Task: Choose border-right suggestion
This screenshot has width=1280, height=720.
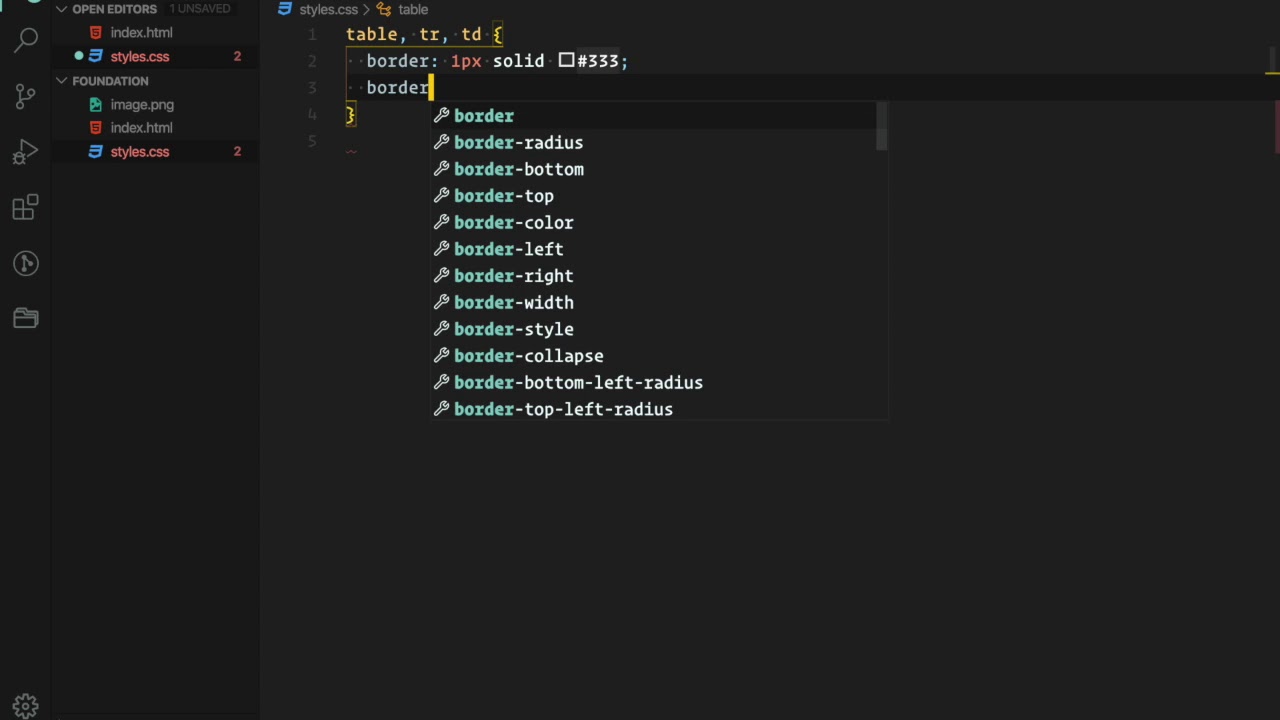Action: [660, 276]
